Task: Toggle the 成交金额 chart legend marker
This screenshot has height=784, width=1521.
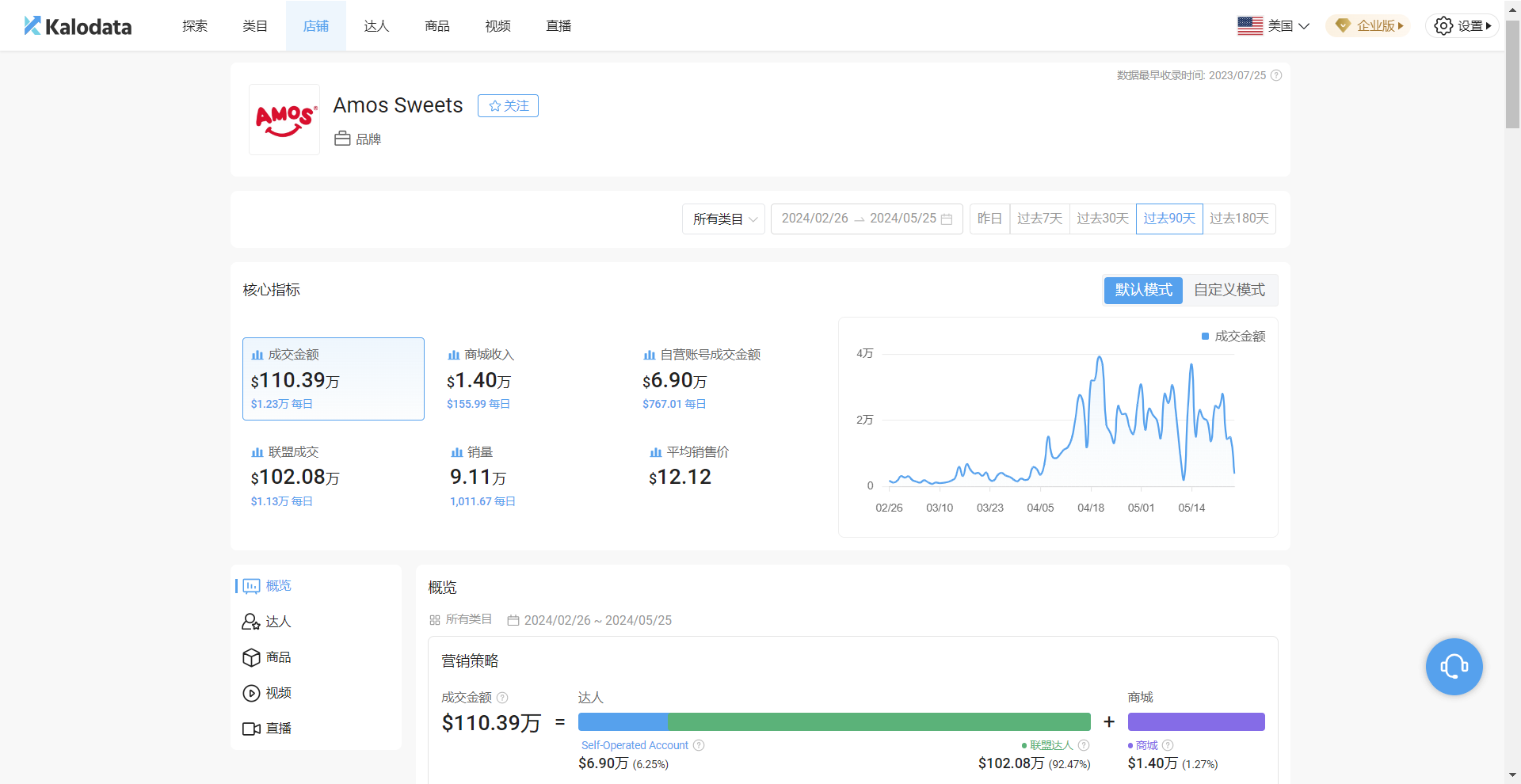Action: [x=1205, y=337]
